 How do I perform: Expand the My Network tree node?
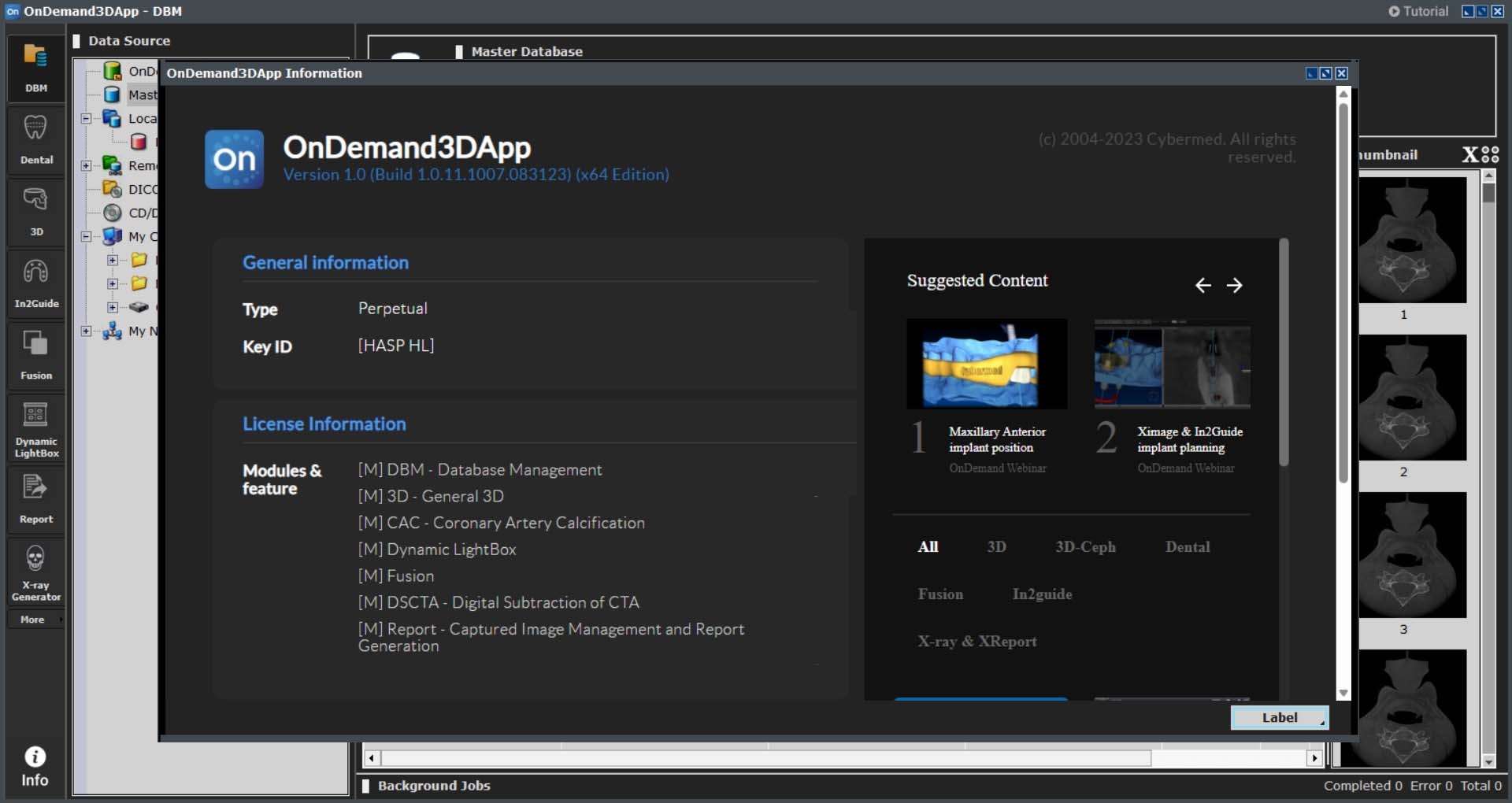point(87,331)
